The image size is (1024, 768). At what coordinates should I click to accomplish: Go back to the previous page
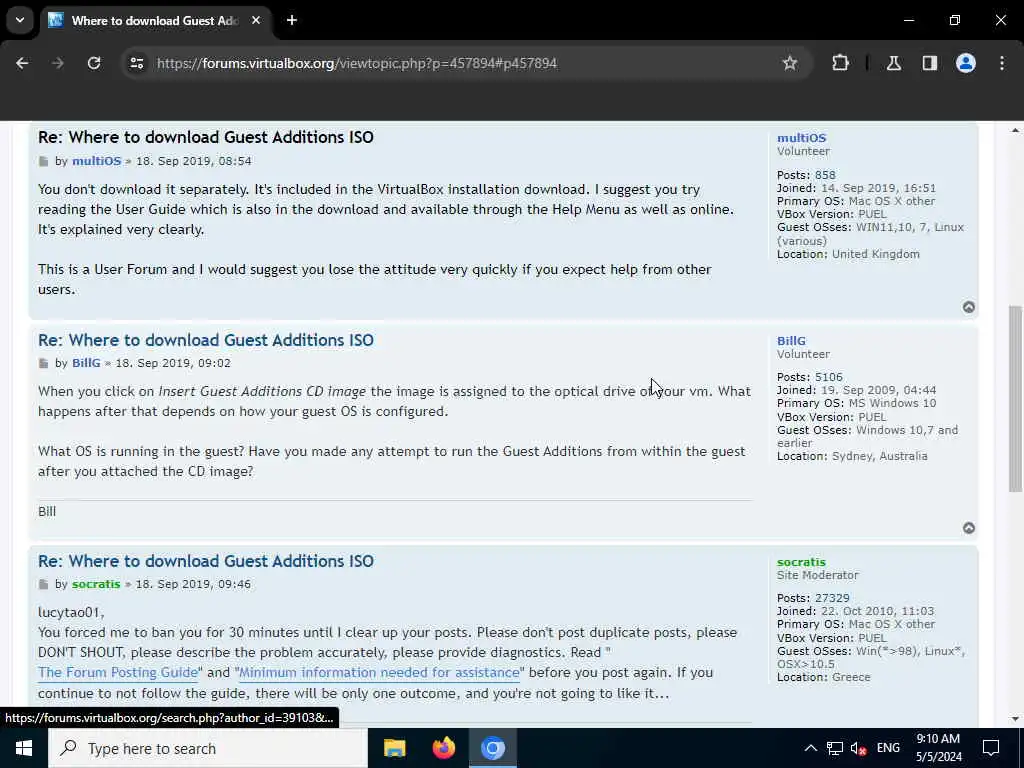[x=22, y=63]
